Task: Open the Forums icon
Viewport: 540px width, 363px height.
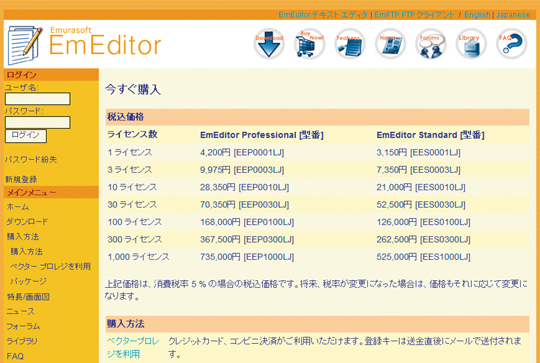Action: (430, 44)
